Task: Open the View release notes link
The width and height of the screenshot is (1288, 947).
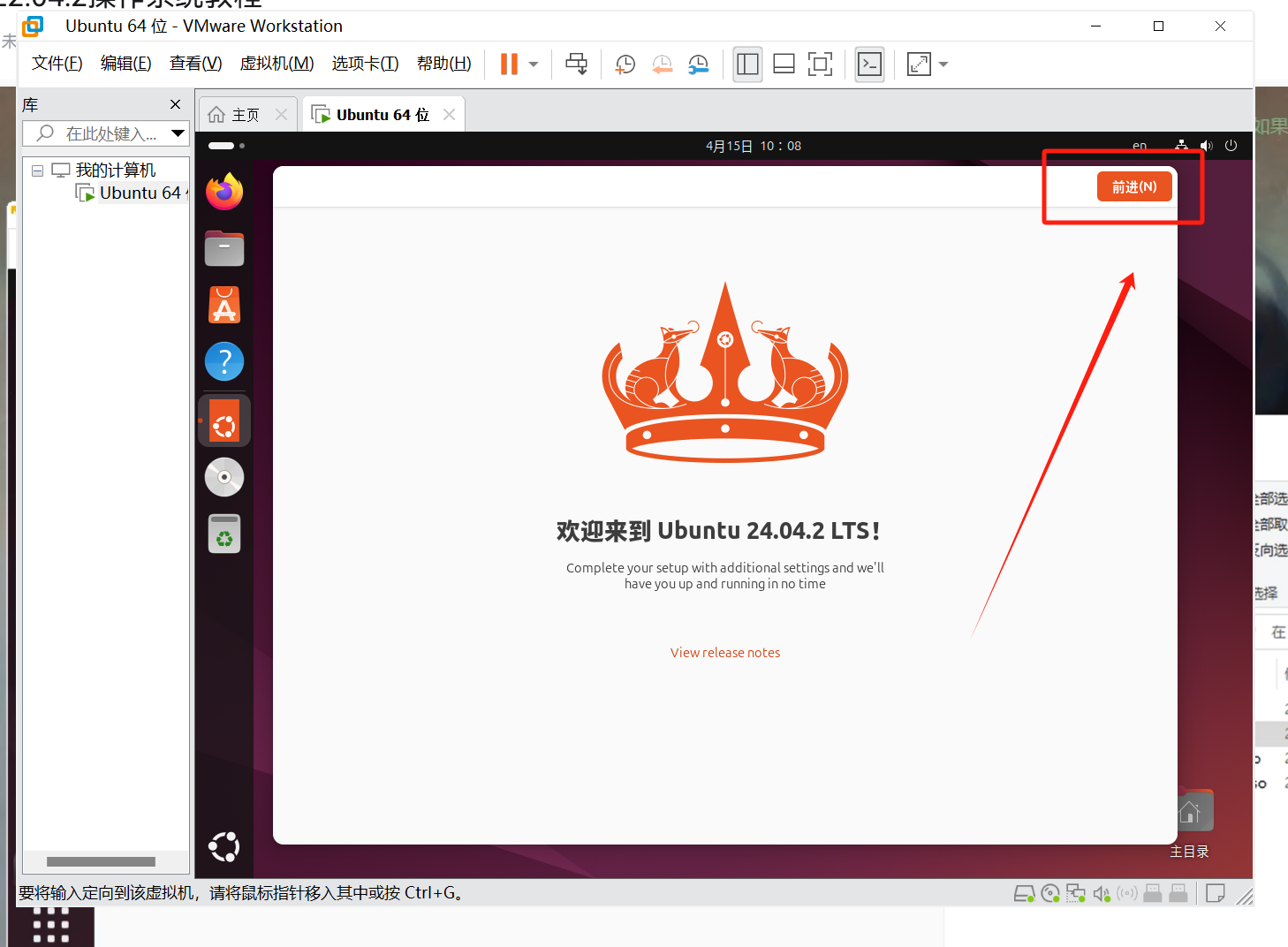Action: [725, 653]
